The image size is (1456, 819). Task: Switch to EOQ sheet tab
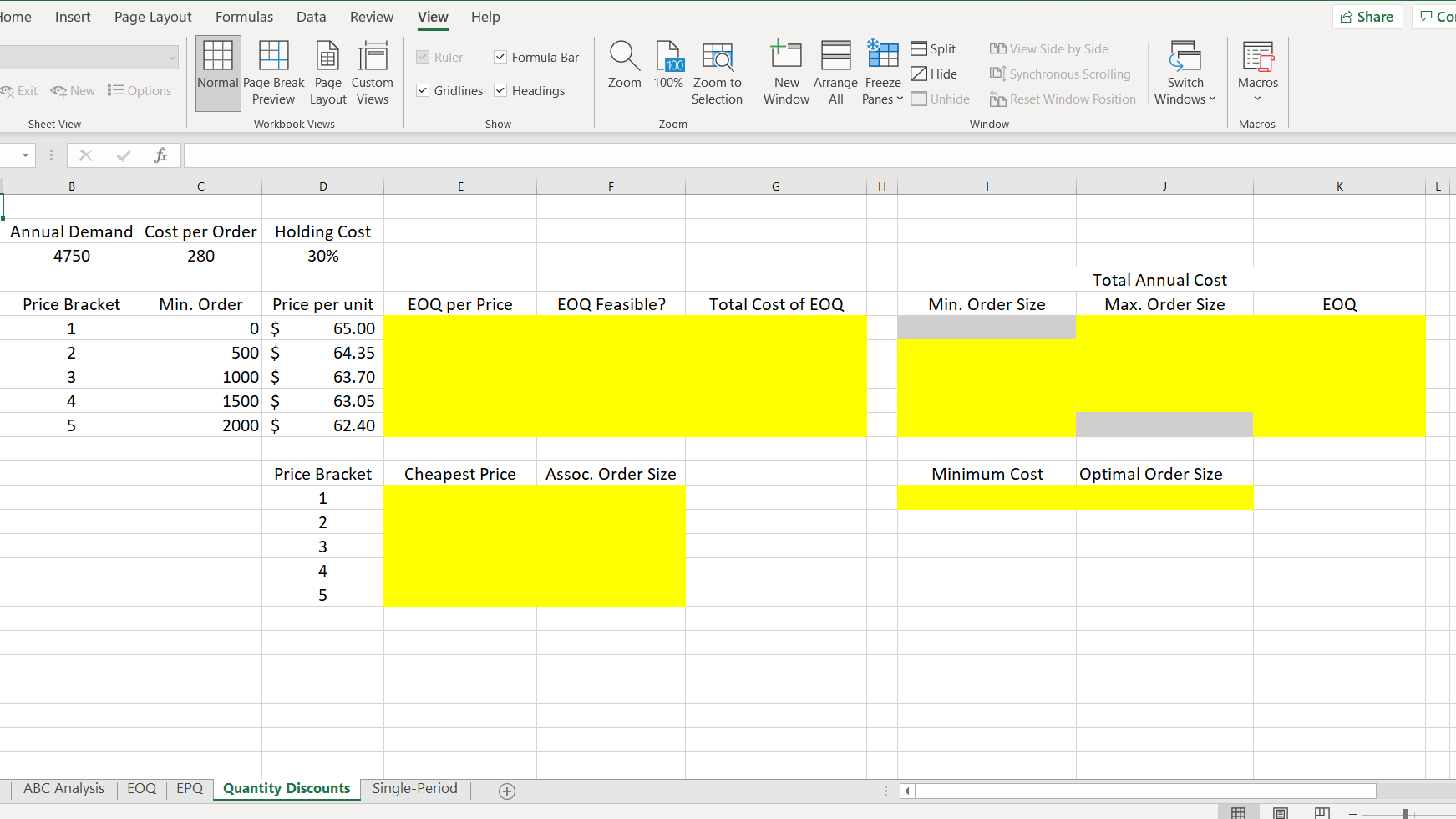[141, 789]
